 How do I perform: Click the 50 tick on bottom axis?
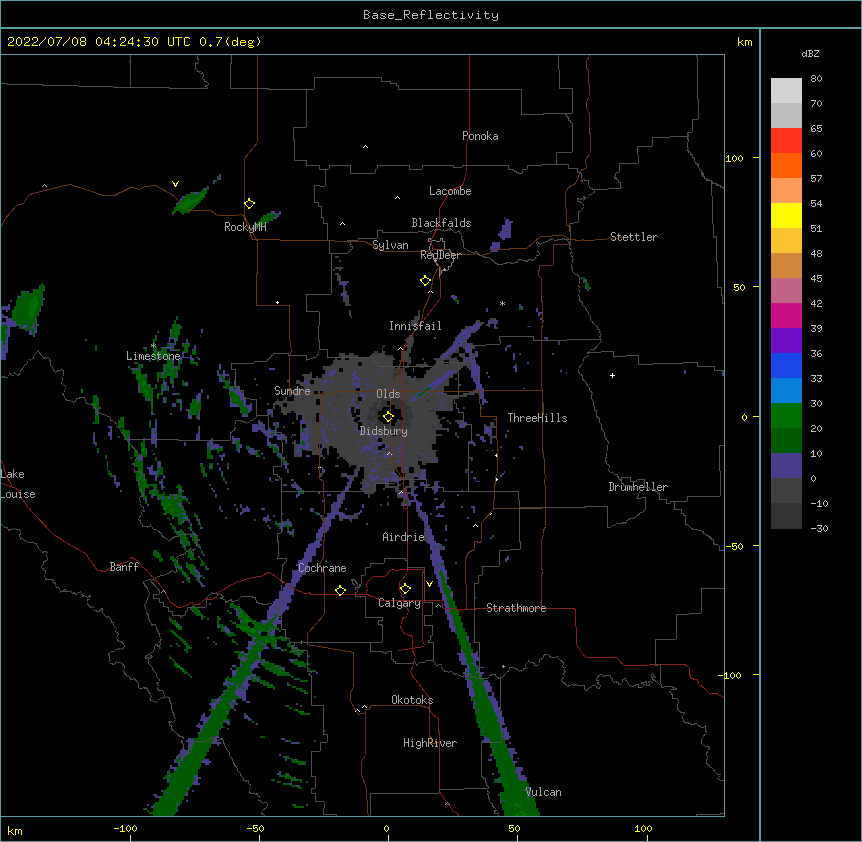[514, 828]
